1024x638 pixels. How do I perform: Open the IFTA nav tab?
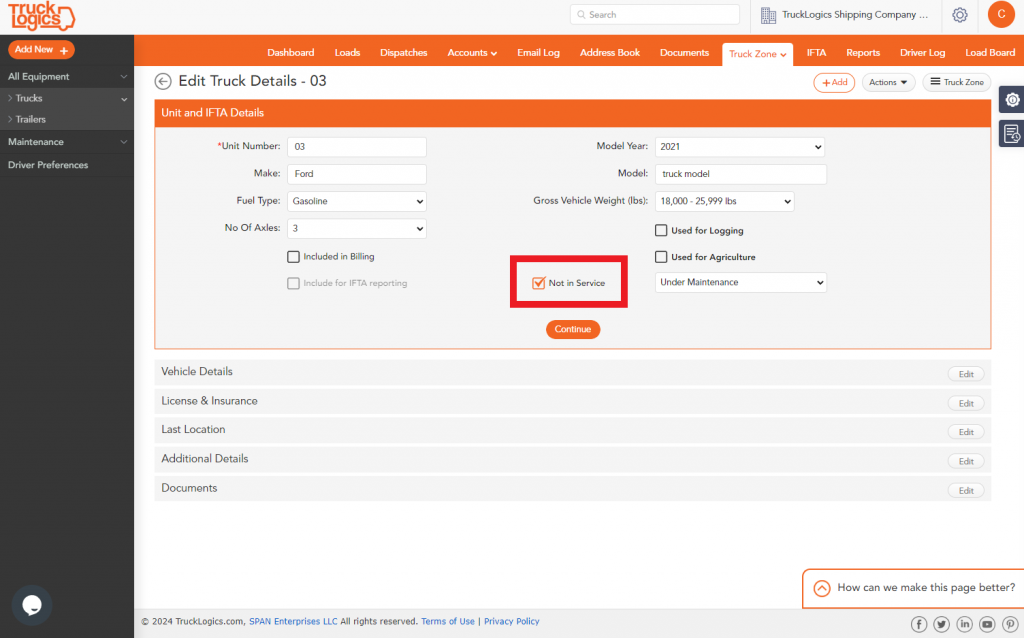pyautogui.click(x=816, y=53)
